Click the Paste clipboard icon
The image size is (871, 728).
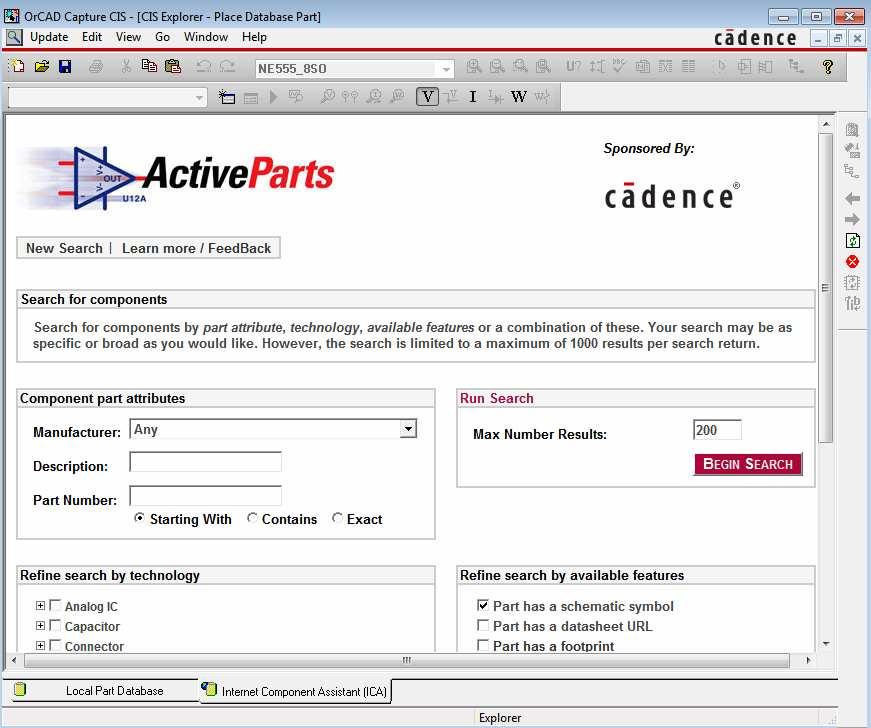point(173,67)
